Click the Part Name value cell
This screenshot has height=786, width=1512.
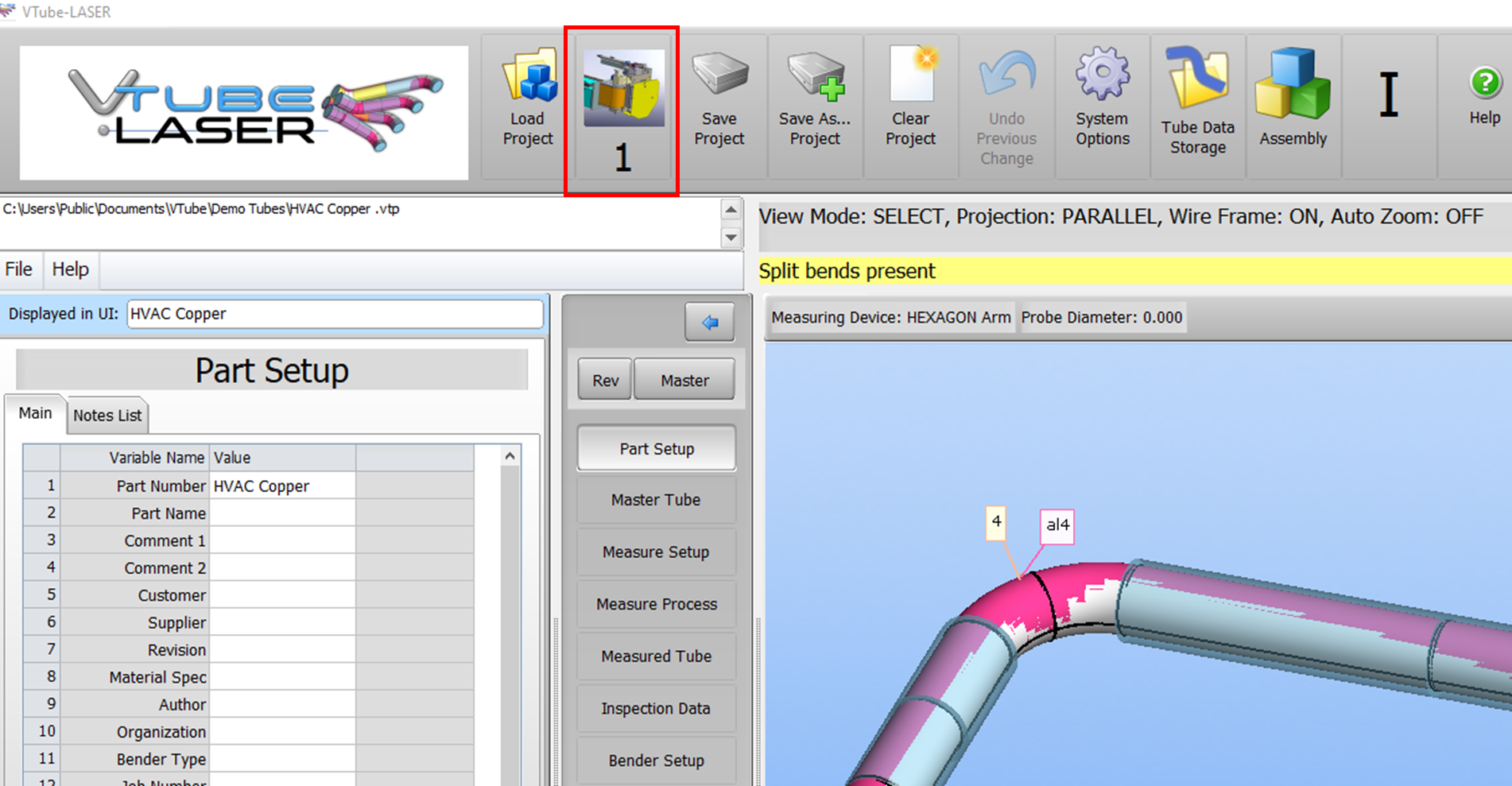click(x=282, y=513)
